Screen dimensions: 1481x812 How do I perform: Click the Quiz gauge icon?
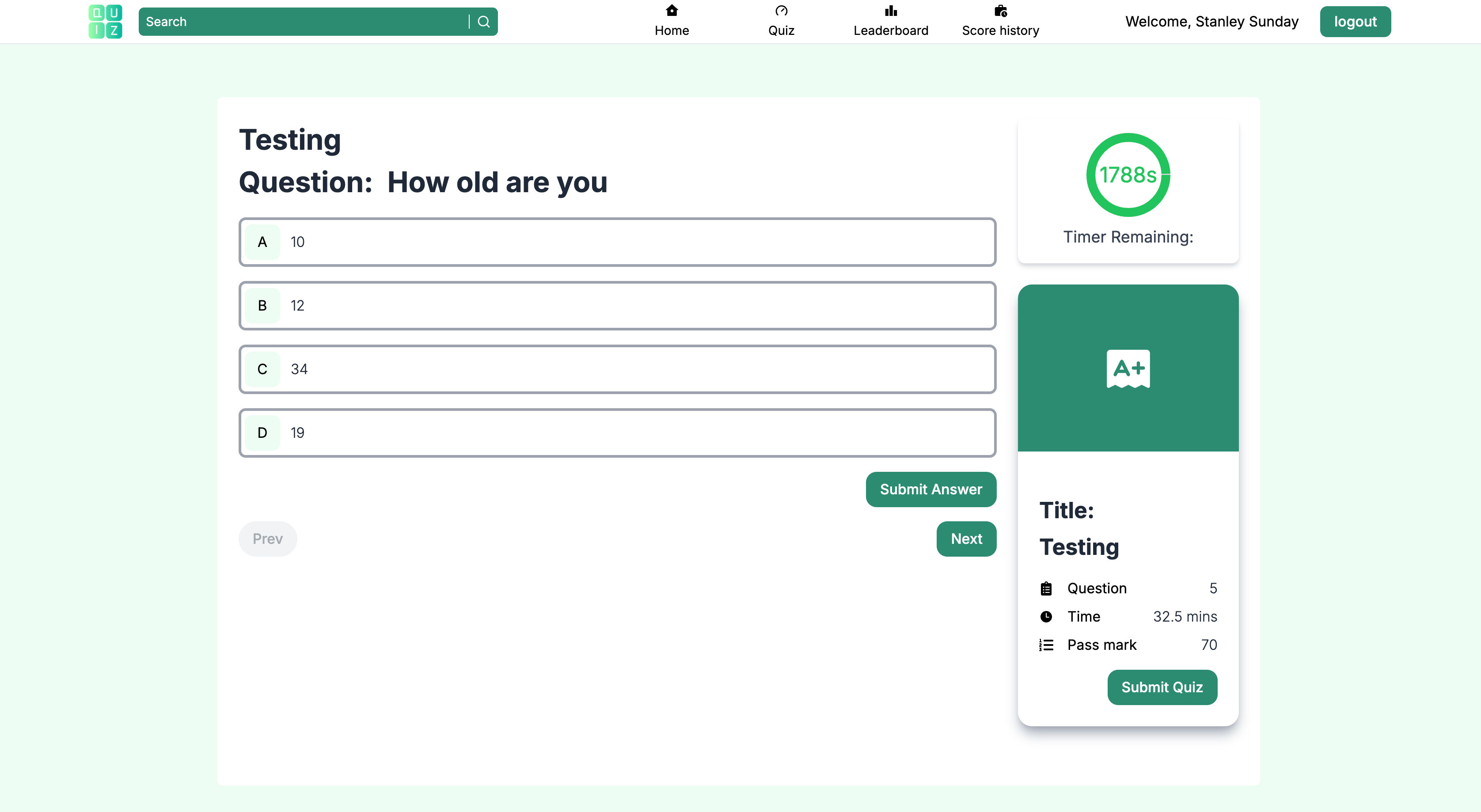tap(781, 11)
